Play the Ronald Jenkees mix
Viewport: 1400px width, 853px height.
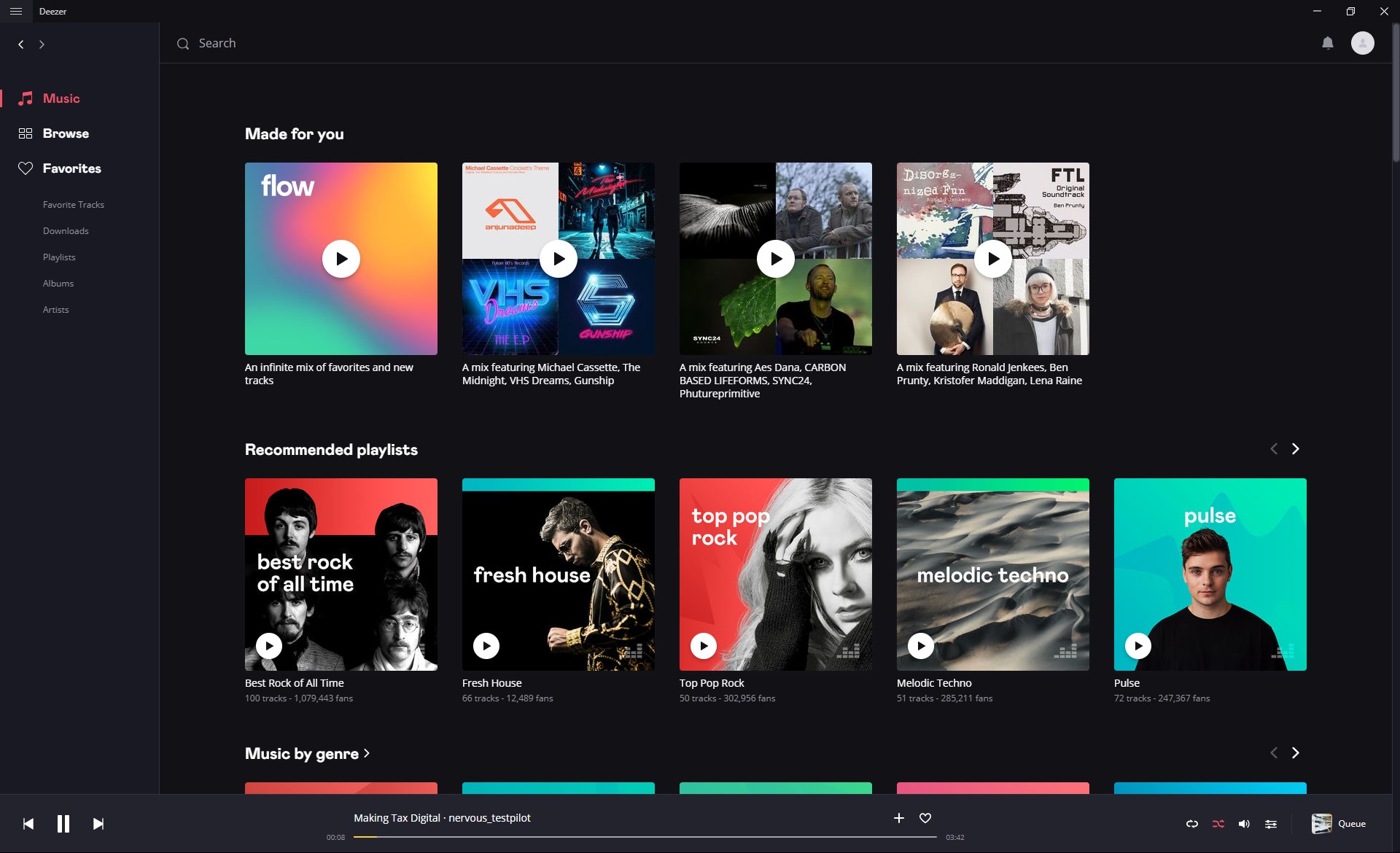pos(993,259)
